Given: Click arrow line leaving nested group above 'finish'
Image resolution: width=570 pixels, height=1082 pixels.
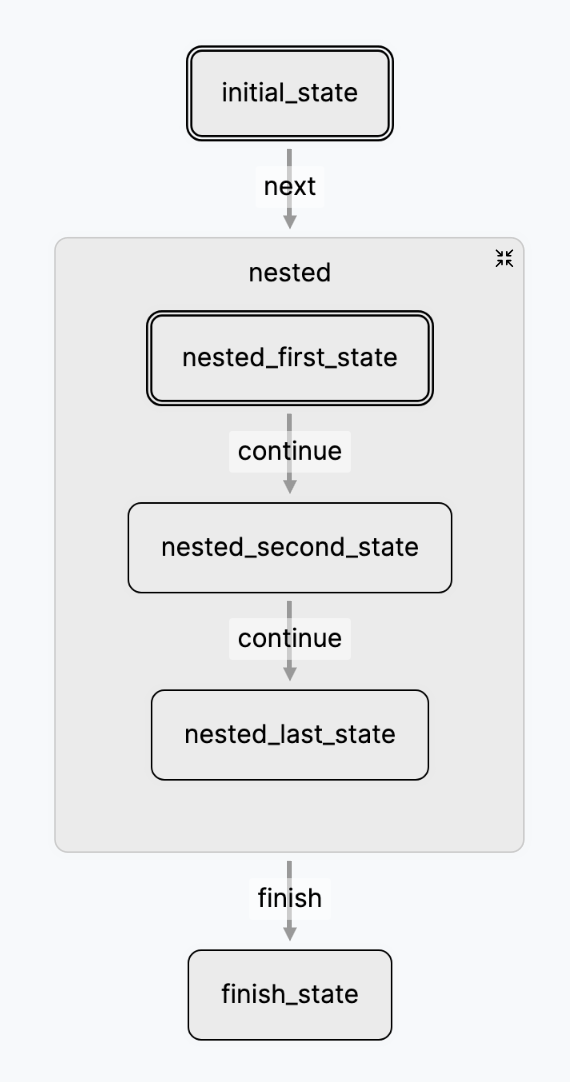Looking at the screenshot, I should 289,869.
